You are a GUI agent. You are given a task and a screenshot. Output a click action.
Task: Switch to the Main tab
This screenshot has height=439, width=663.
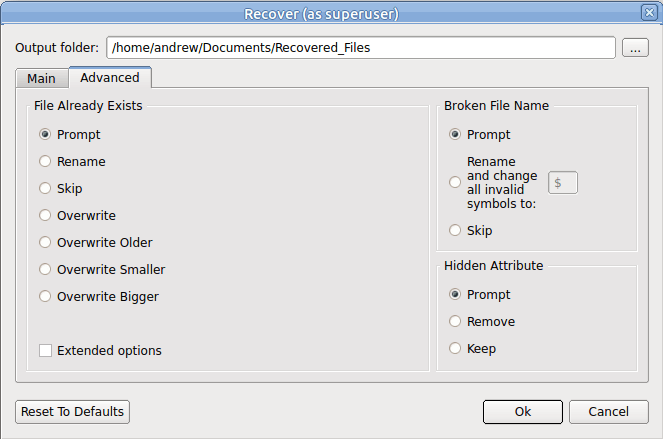41,78
